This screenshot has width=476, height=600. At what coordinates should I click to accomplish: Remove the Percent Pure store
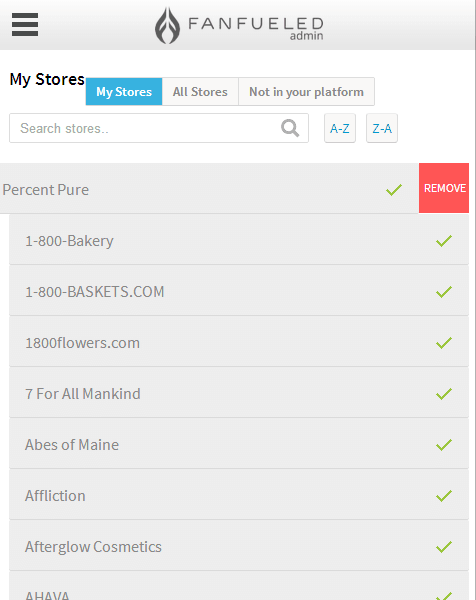tap(444, 188)
